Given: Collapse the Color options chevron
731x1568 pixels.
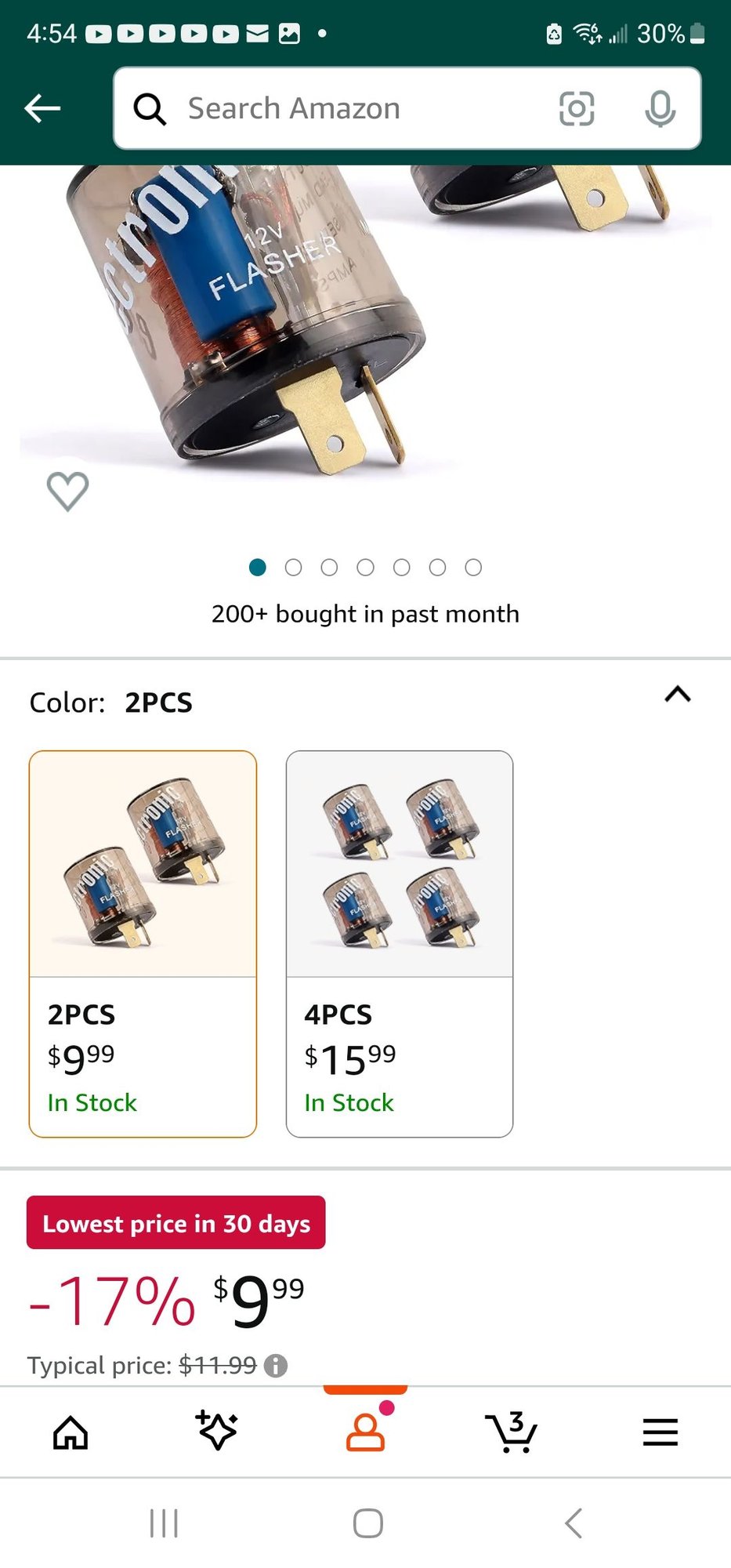Looking at the screenshot, I should pyautogui.click(x=678, y=695).
